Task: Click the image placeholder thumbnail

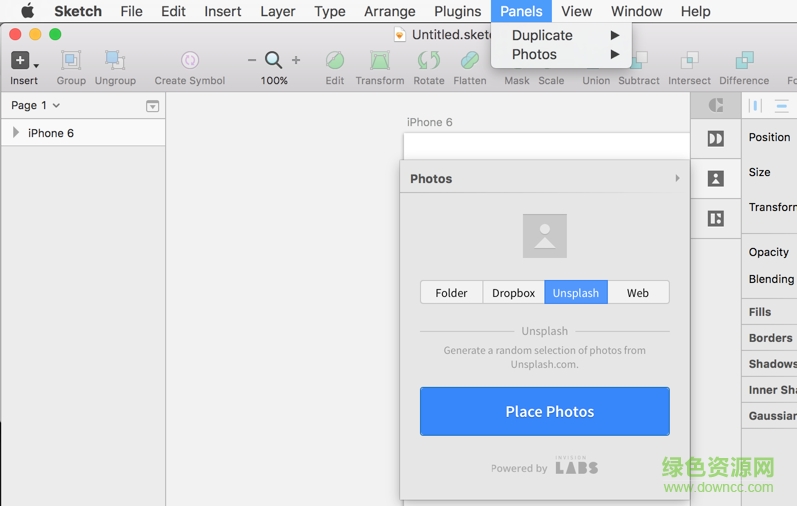Action: tap(545, 236)
